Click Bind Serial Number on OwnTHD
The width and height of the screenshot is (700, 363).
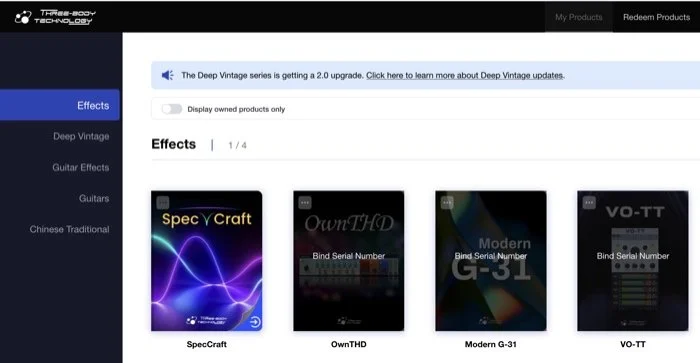(x=349, y=256)
